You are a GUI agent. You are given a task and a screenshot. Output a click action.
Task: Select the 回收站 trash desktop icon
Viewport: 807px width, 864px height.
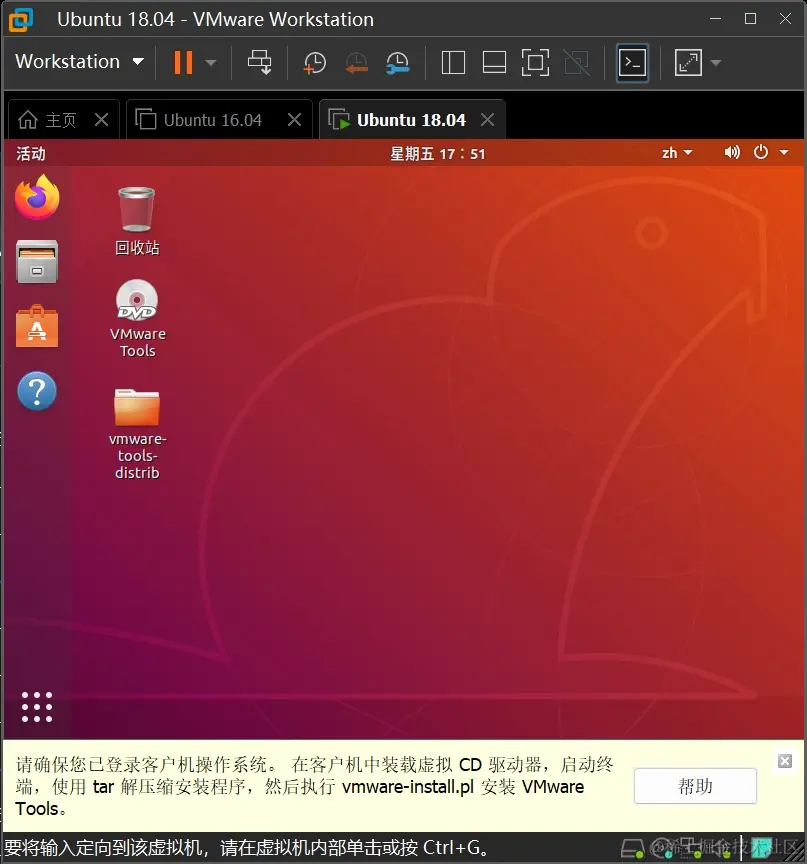pos(137,221)
